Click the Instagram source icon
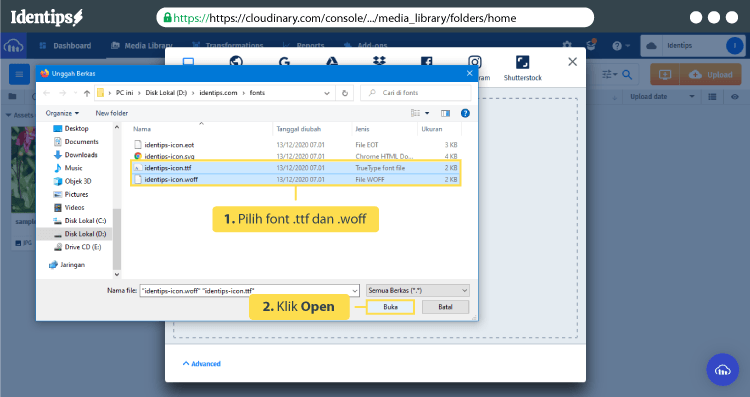This screenshot has height=397, width=750. (474, 61)
